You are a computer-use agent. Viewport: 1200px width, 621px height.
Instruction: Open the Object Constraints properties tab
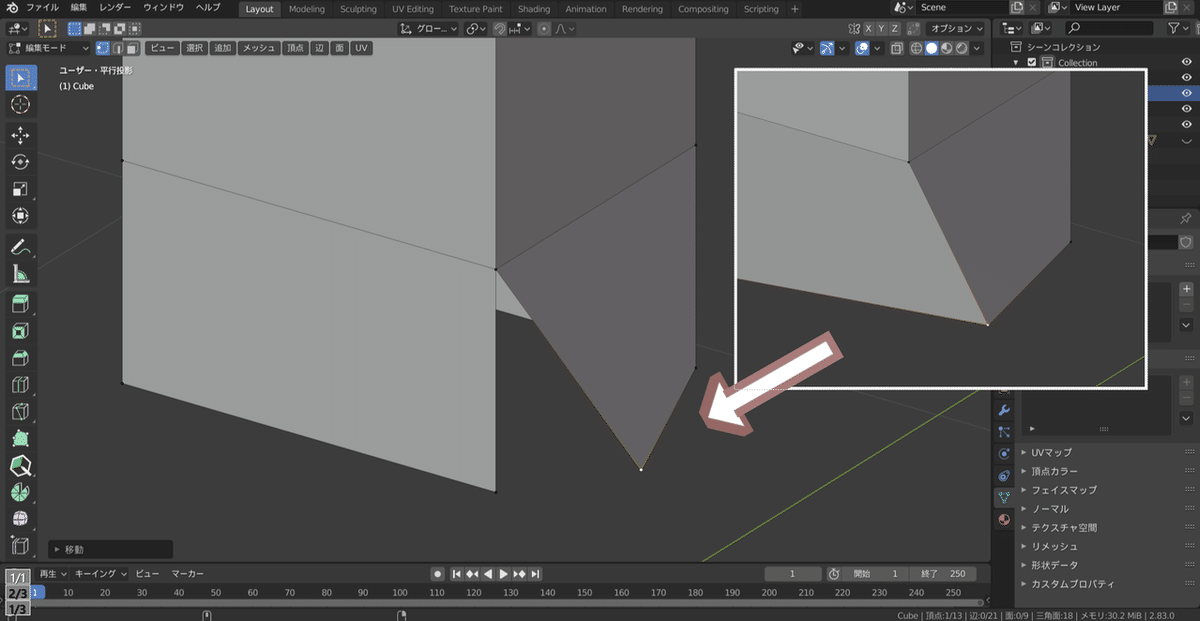click(1004, 476)
